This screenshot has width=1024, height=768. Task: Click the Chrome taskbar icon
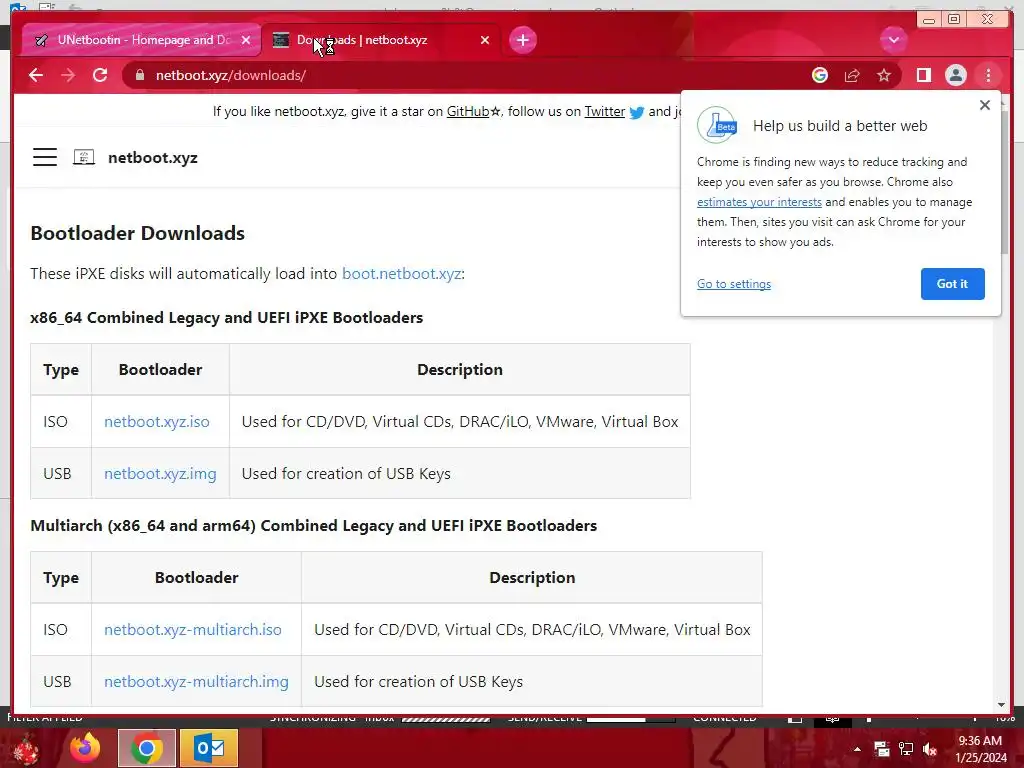coord(147,748)
